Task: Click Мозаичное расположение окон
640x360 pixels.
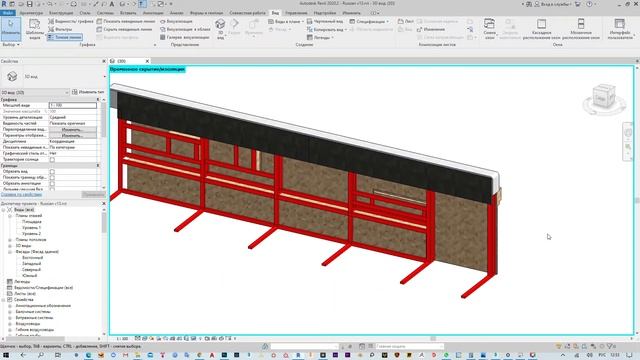Action: [581, 29]
